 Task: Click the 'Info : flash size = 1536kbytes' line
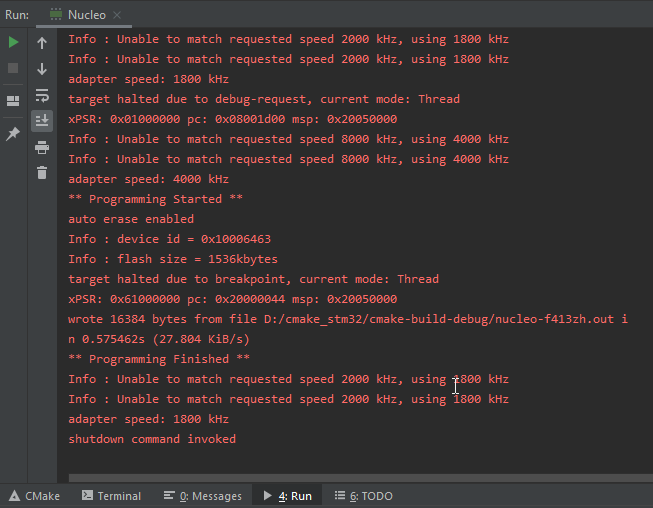pos(173,259)
